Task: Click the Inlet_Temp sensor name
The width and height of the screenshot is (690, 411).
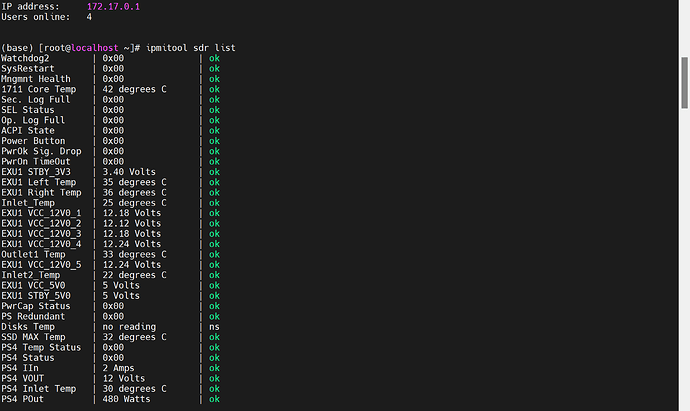Action: tap(28, 202)
